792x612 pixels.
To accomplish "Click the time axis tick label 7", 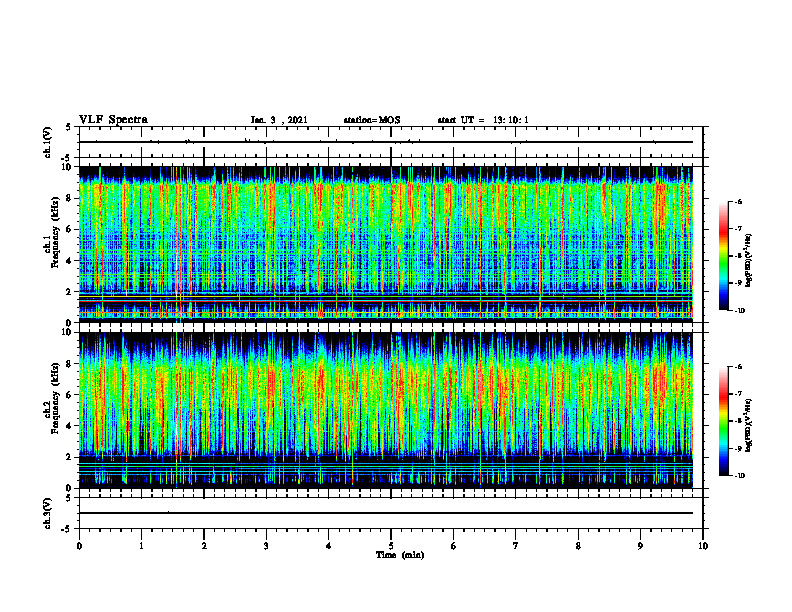I will point(516,546).
